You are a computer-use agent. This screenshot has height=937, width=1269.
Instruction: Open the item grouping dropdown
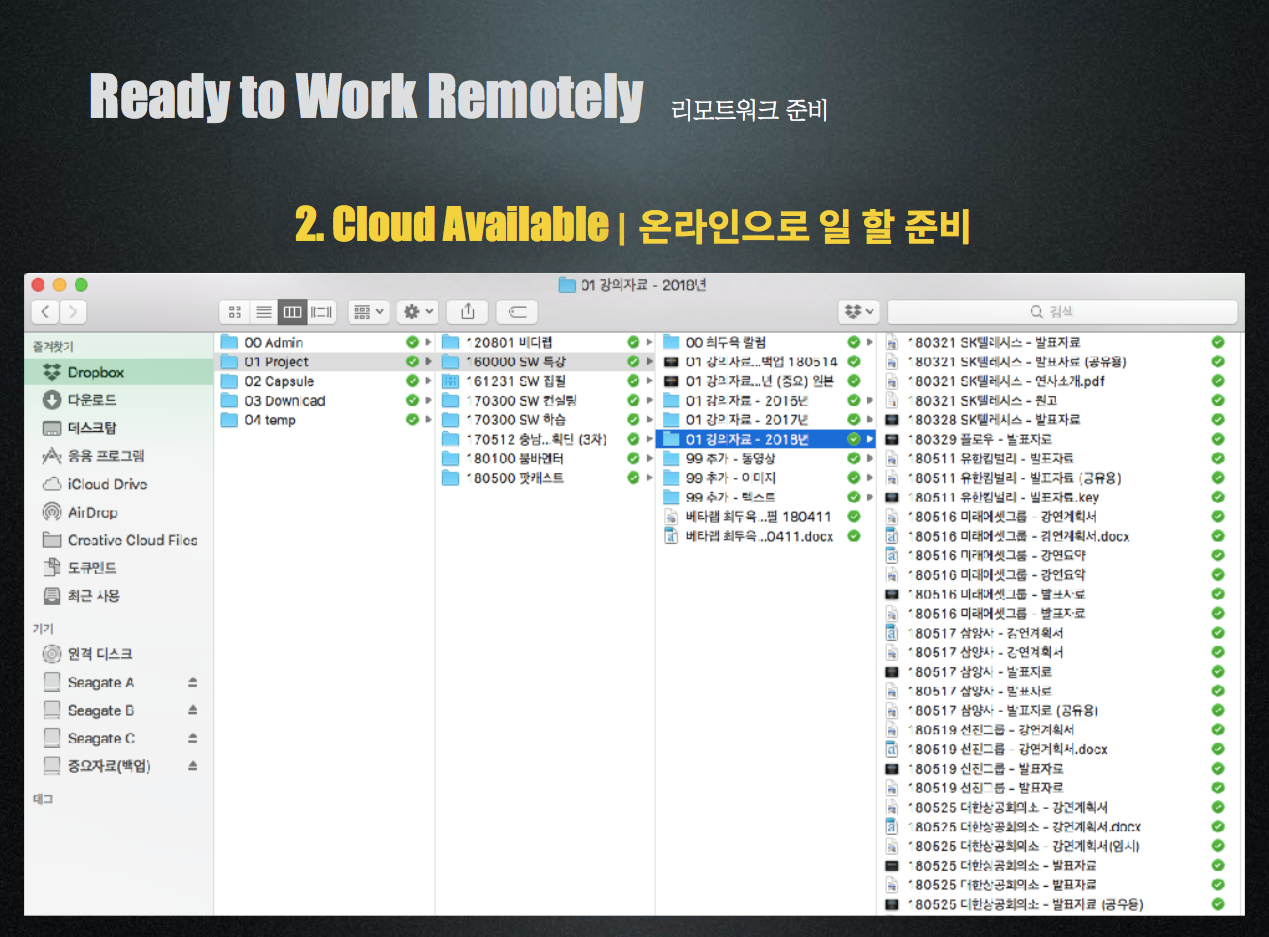tap(368, 311)
